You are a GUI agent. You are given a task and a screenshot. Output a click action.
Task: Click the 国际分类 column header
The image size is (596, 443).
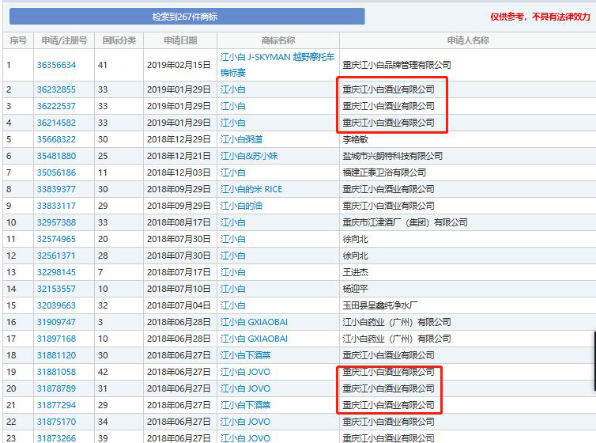tap(119, 40)
